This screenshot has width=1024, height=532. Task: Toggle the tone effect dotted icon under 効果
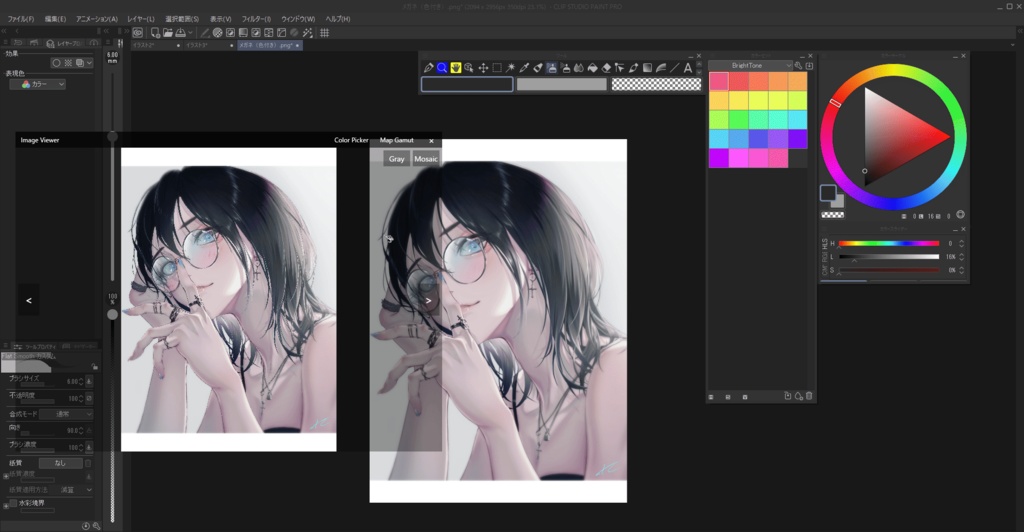click(x=68, y=63)
